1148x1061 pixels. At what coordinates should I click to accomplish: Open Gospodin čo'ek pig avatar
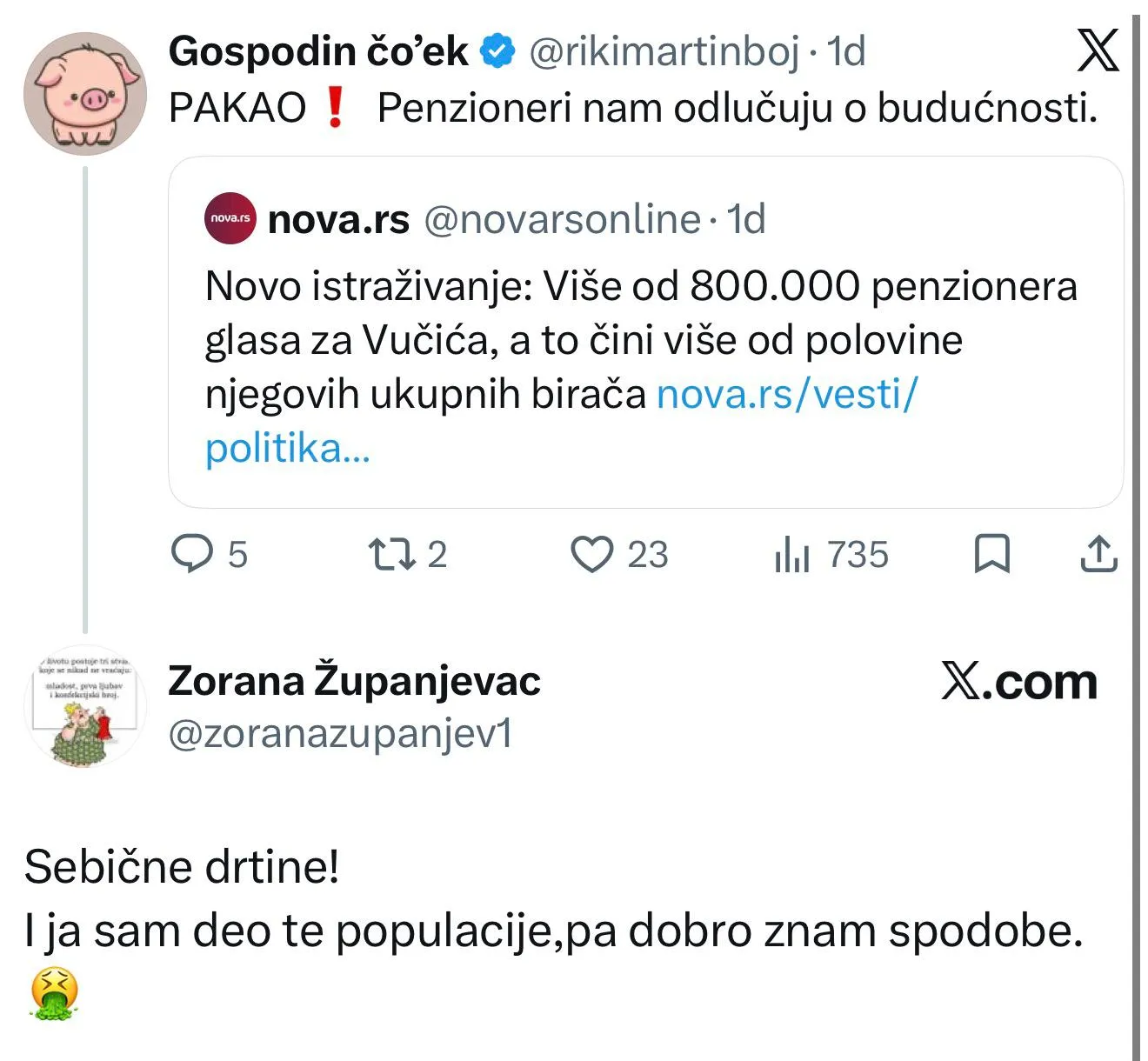(84, 94)
